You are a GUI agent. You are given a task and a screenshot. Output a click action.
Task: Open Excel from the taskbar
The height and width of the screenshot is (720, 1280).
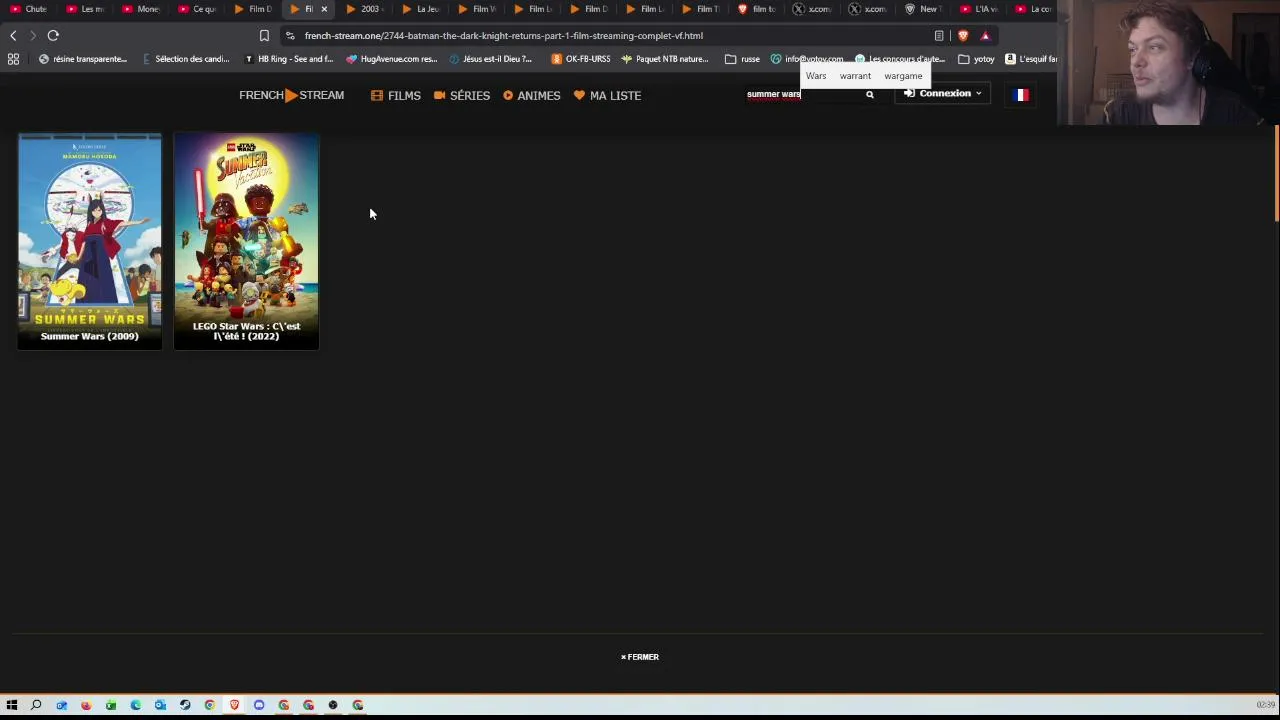[111, 705]
